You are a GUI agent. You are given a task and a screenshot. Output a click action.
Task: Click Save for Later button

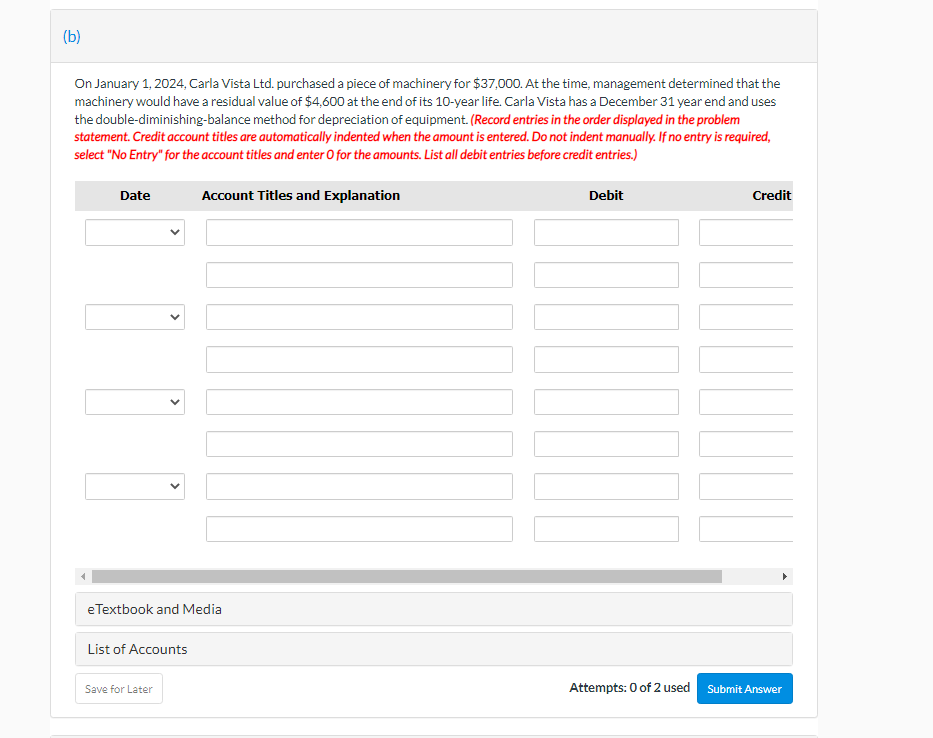[119, 689]
